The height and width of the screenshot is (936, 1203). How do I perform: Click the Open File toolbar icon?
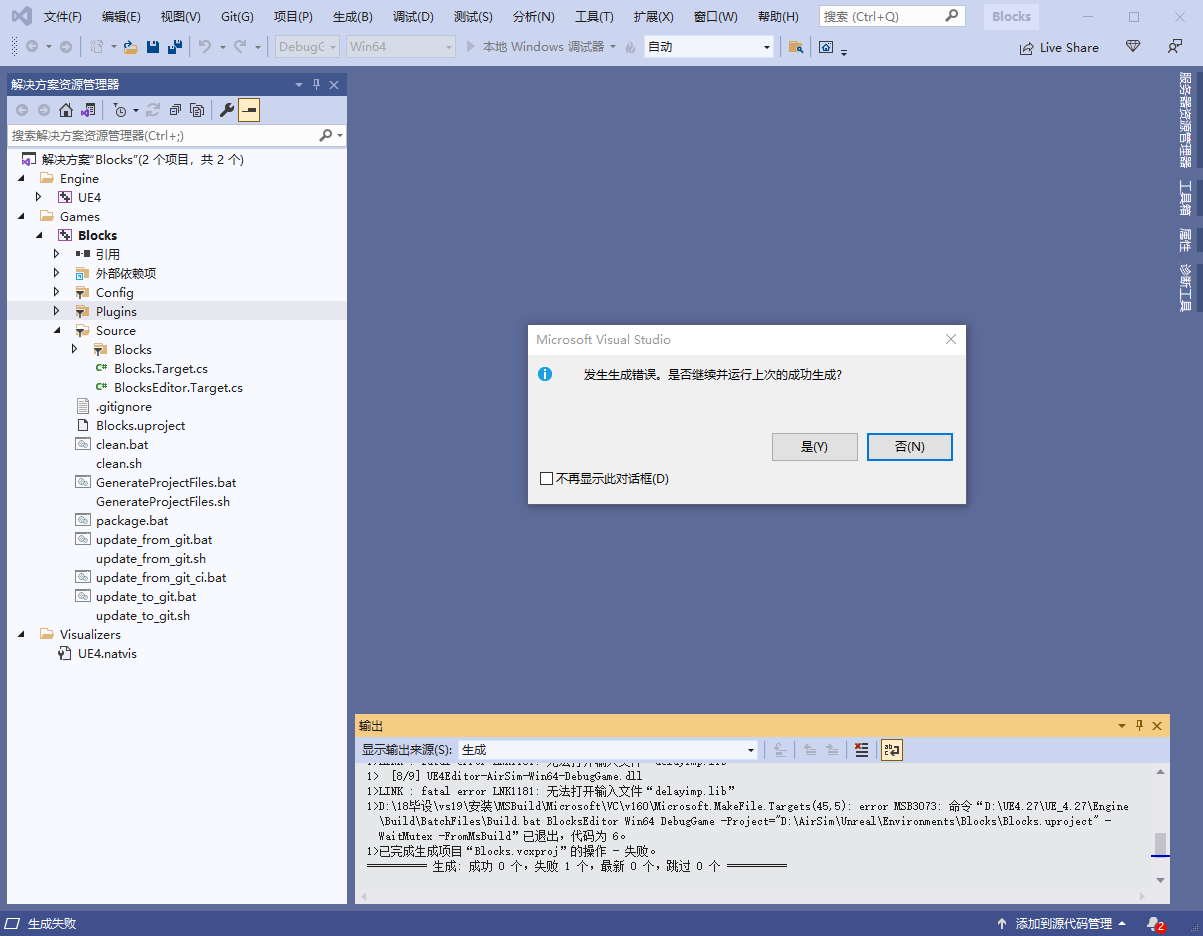(x=131, y=47)
